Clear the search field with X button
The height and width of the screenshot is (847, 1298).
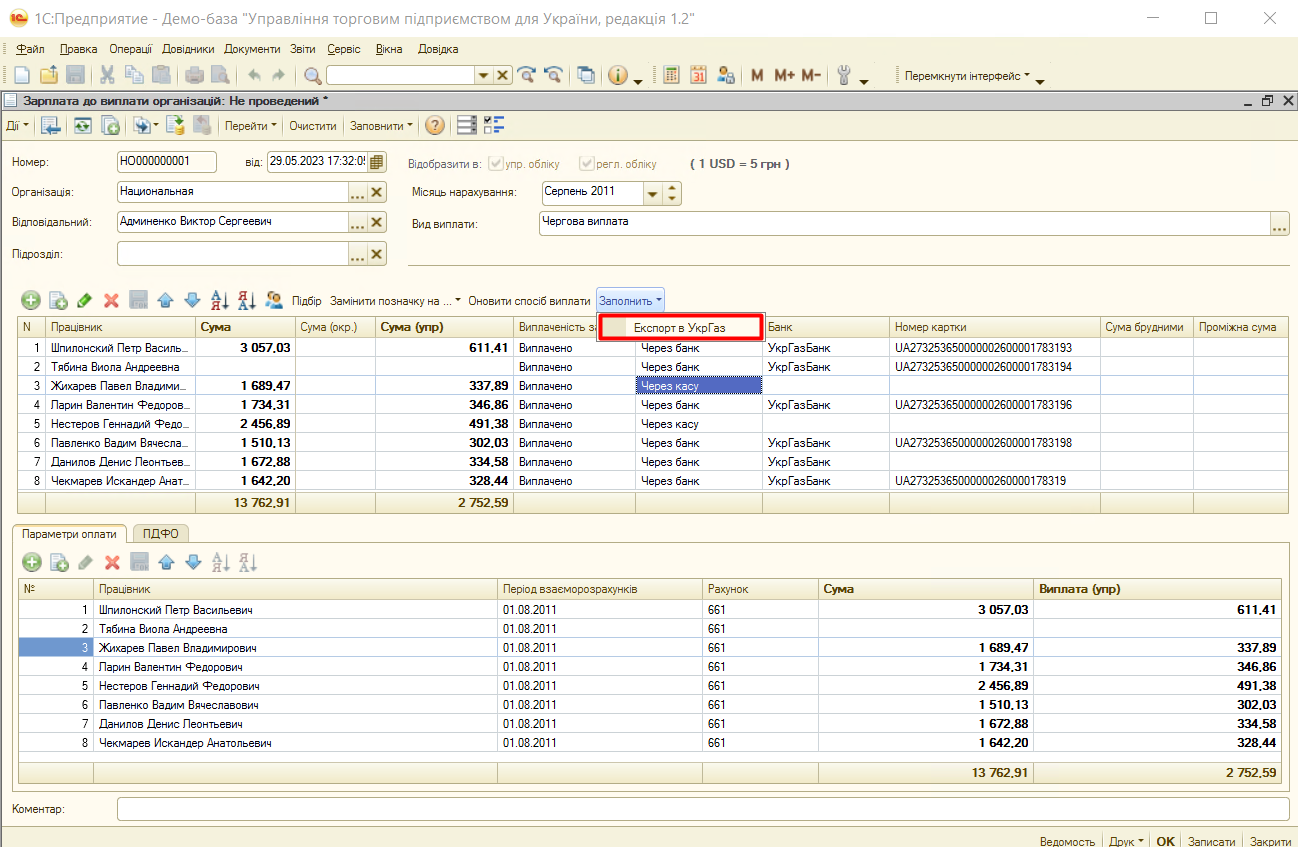[x=503, y=75]
